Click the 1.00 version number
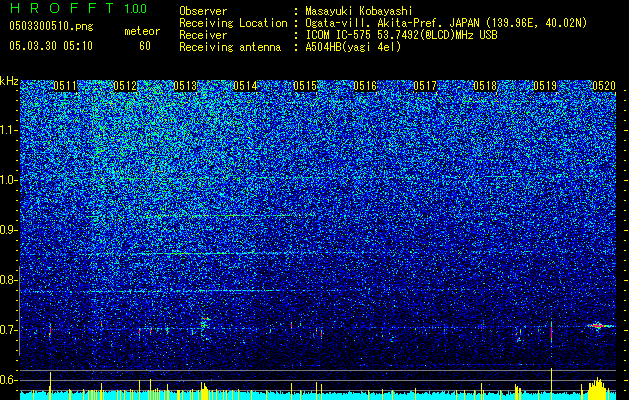The width and height of the screenshot is (629, 400). (136, 8)
